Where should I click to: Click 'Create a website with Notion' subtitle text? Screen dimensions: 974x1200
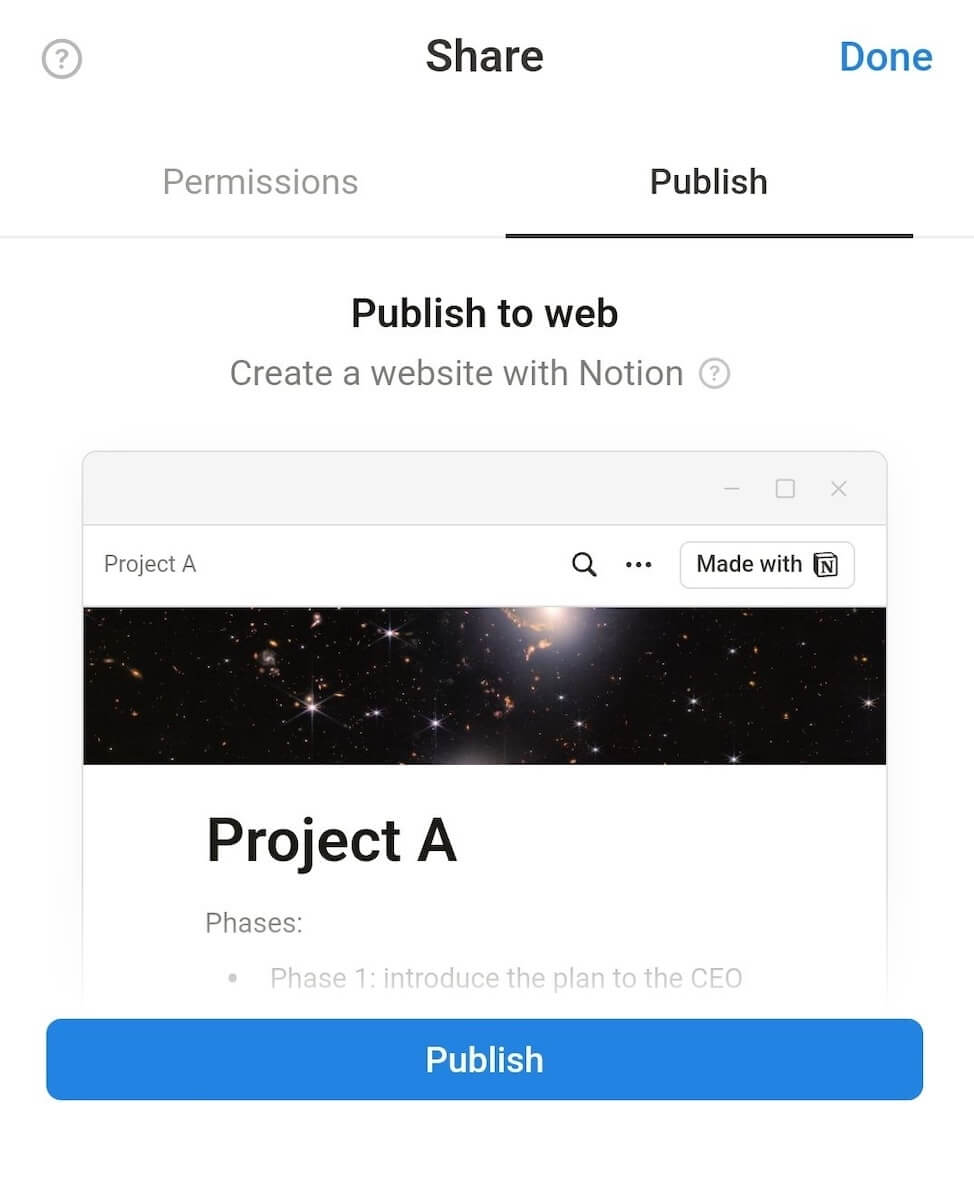click(x=456, y=374)
